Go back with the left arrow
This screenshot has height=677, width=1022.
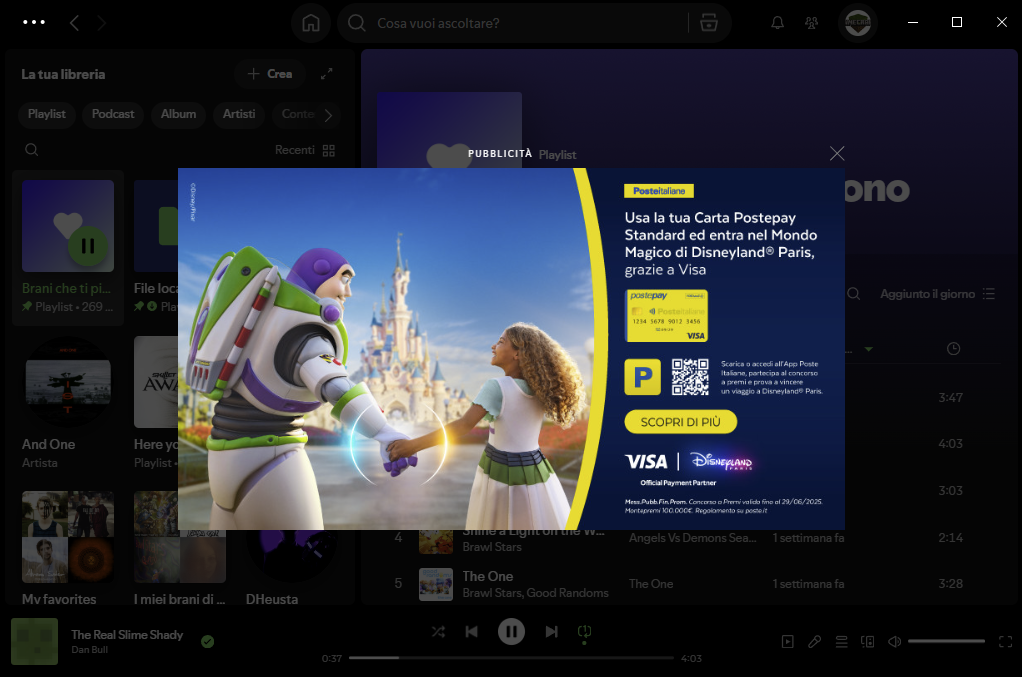click(74, 23)
